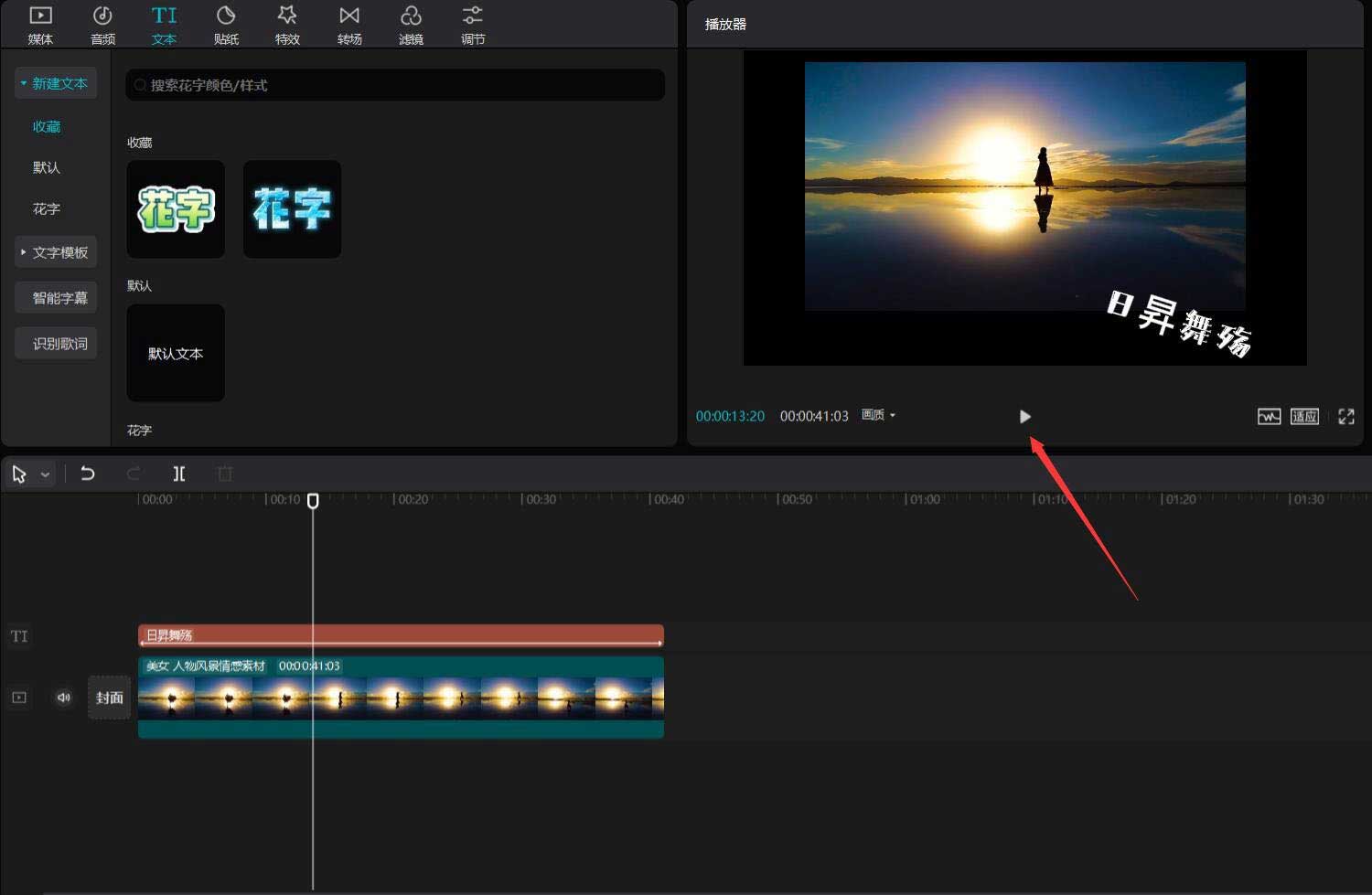Screen dimensions: 1372x895
Task: Expand the 文字模板 text templates section
Action: click(56, 252)
